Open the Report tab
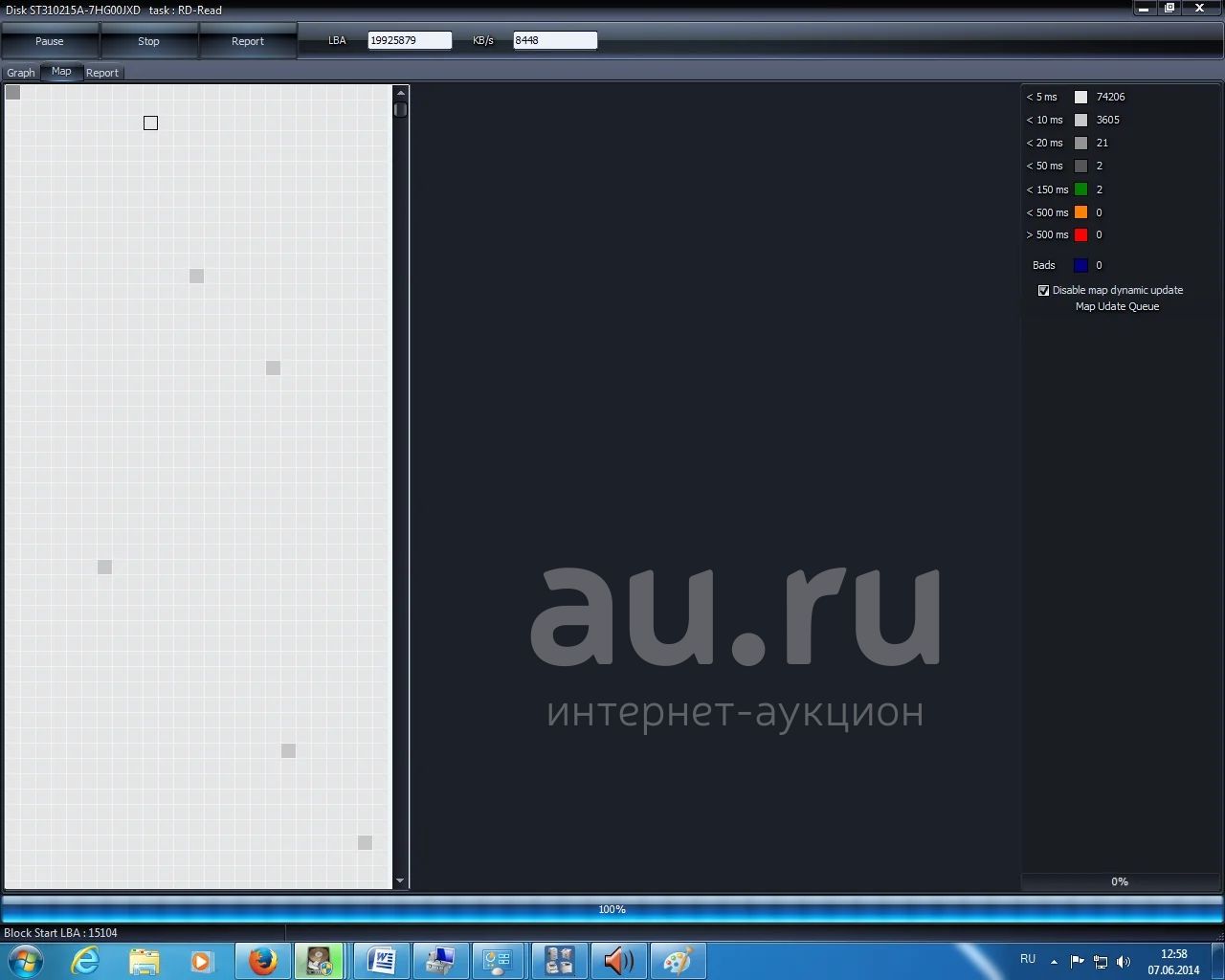 click(x=102, y=73)
